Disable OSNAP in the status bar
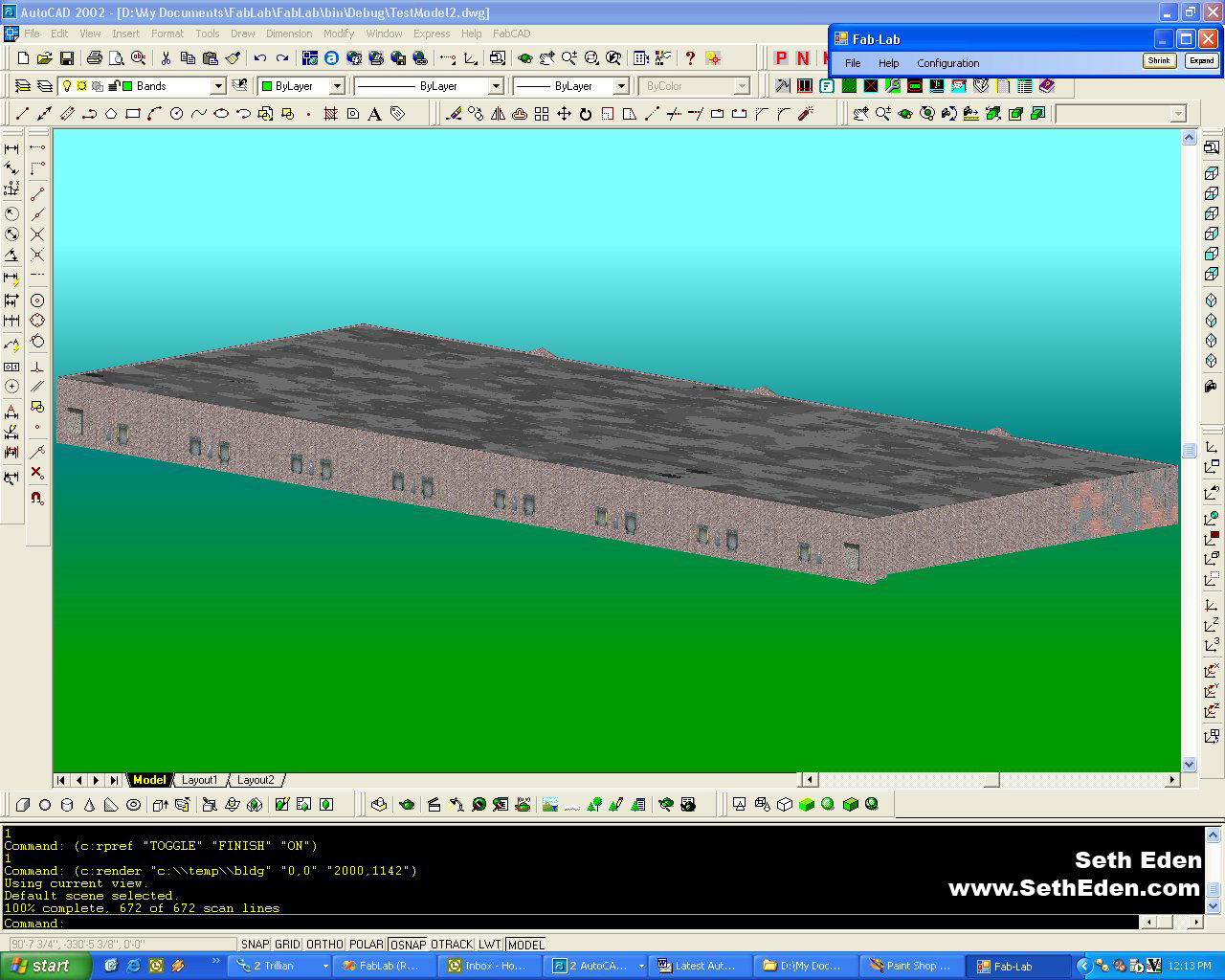 [x=408, y=945]
